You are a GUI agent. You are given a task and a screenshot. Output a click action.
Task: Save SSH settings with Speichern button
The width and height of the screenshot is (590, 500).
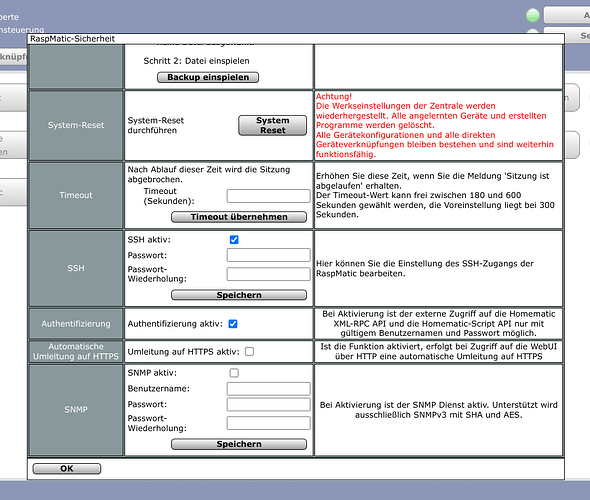click(x=239, y=295)
